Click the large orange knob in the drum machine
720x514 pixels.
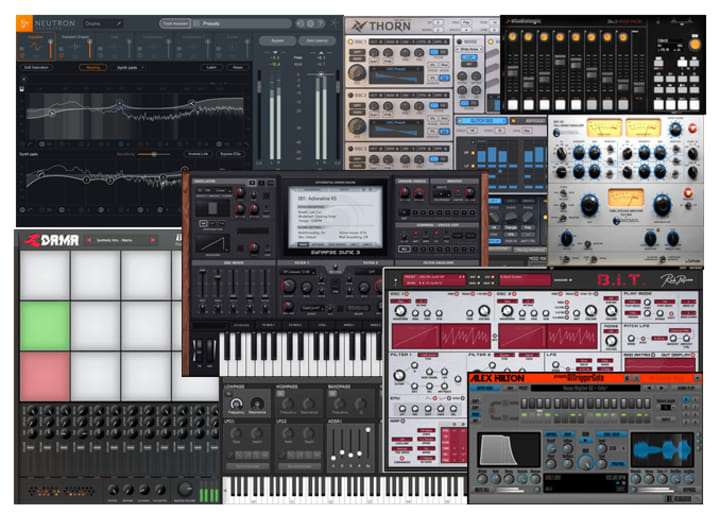(695, 44)
